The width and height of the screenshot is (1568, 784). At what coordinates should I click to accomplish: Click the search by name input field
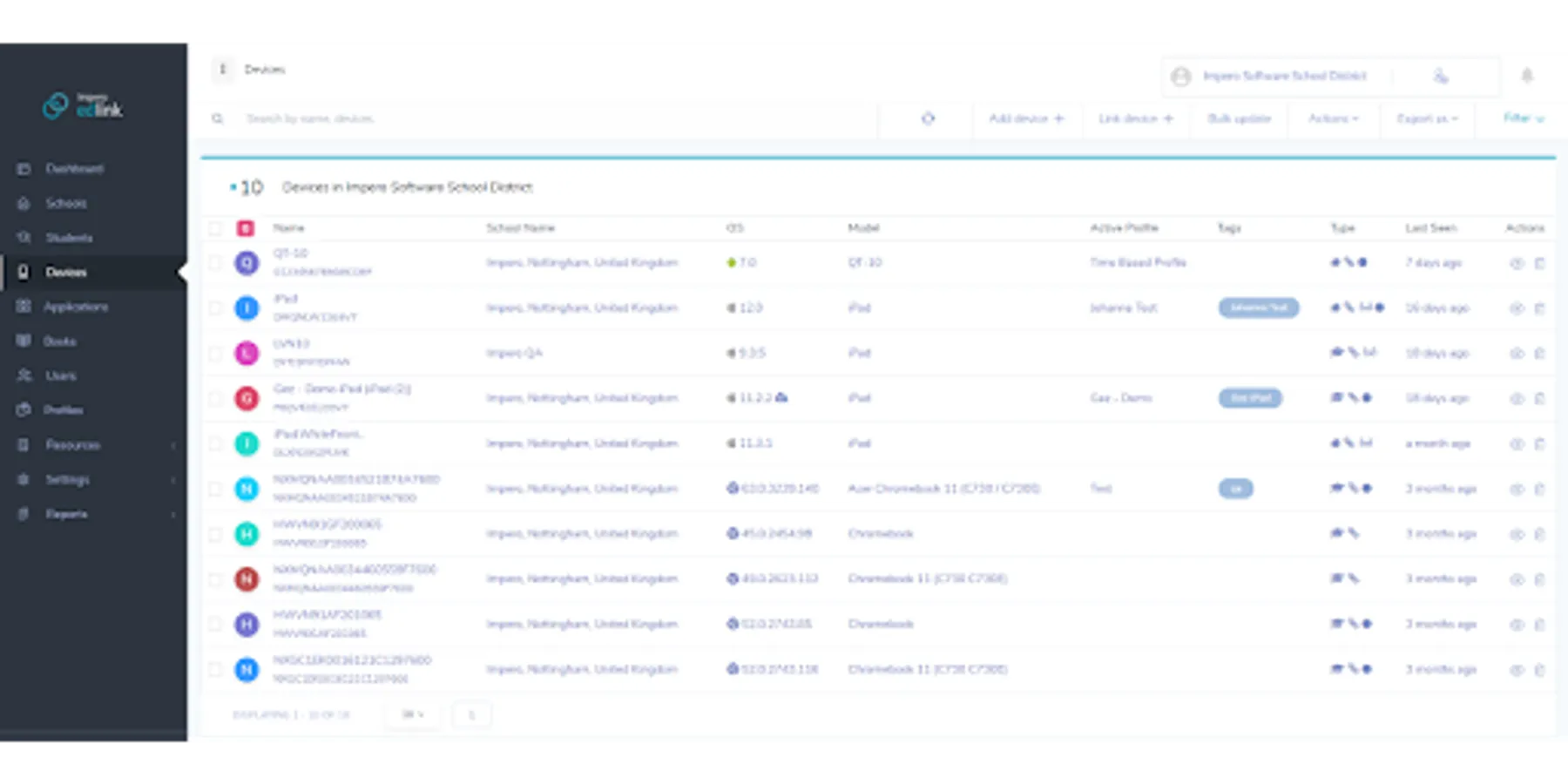pos(558,118)
